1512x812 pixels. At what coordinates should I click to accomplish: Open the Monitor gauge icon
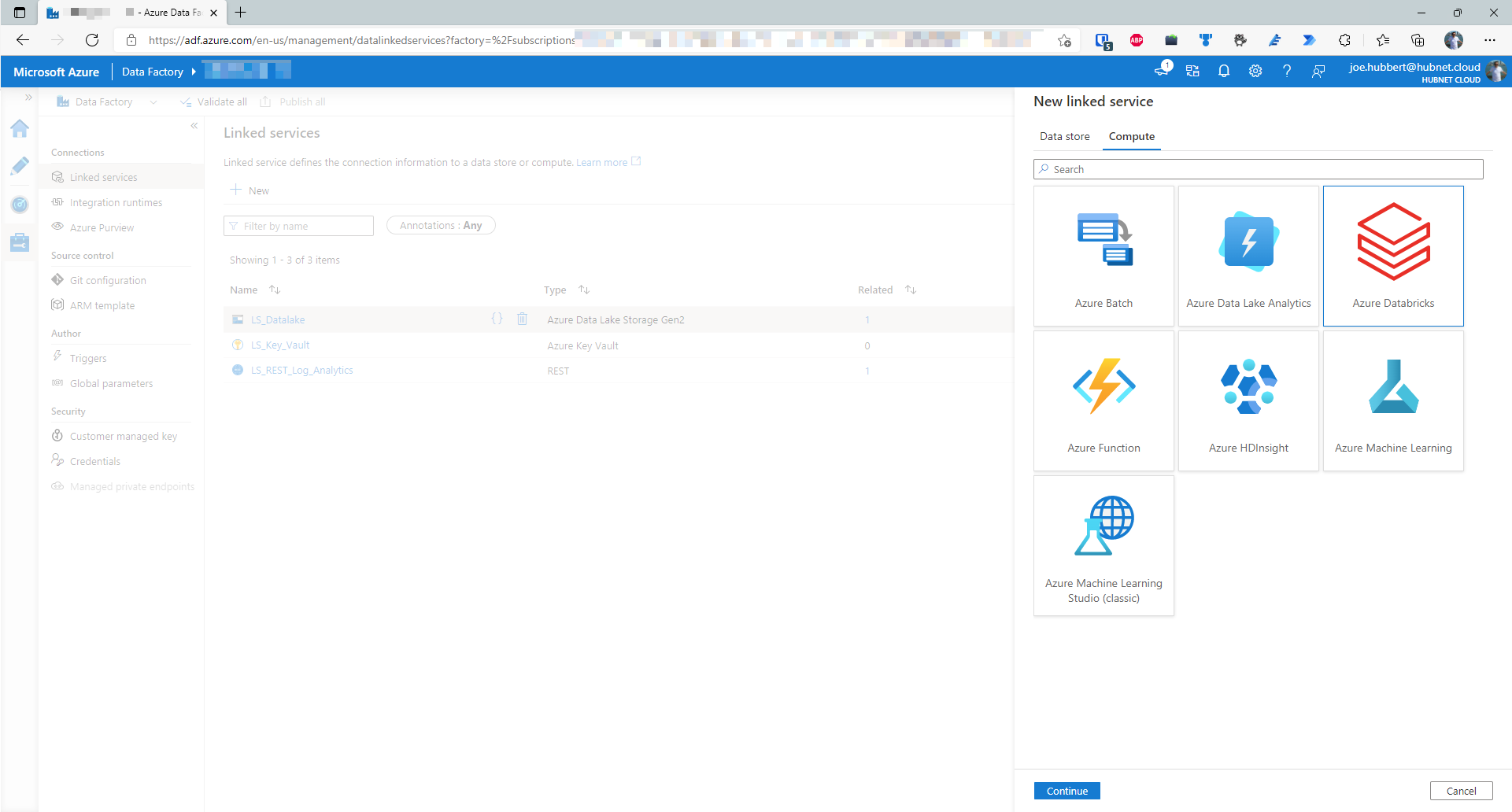[20, 205]
